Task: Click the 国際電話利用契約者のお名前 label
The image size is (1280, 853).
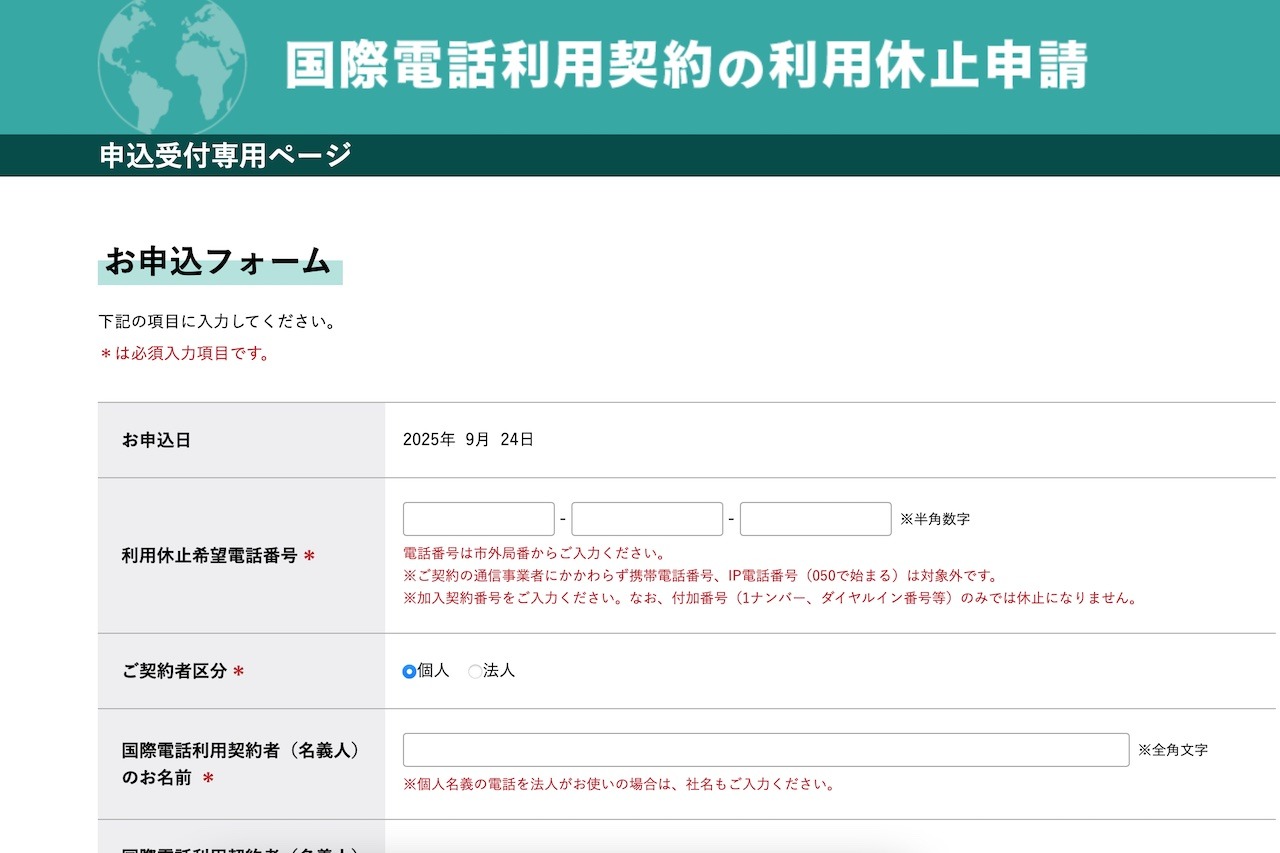Action: pos(240,764)
